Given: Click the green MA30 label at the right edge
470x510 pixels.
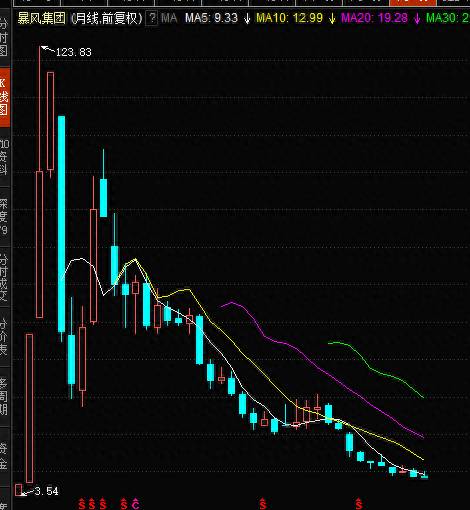Looking at the screenshot, I should tap(447, 18).
